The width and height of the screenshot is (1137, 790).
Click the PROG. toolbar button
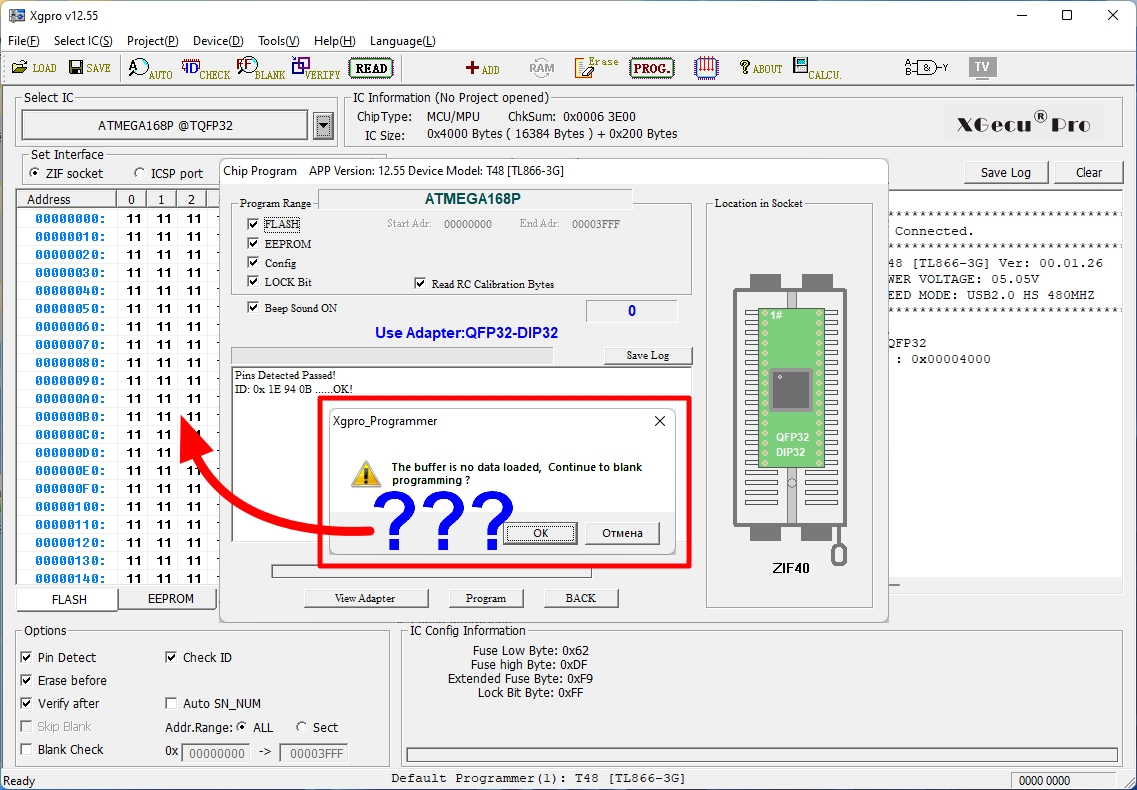coord(652,69)
